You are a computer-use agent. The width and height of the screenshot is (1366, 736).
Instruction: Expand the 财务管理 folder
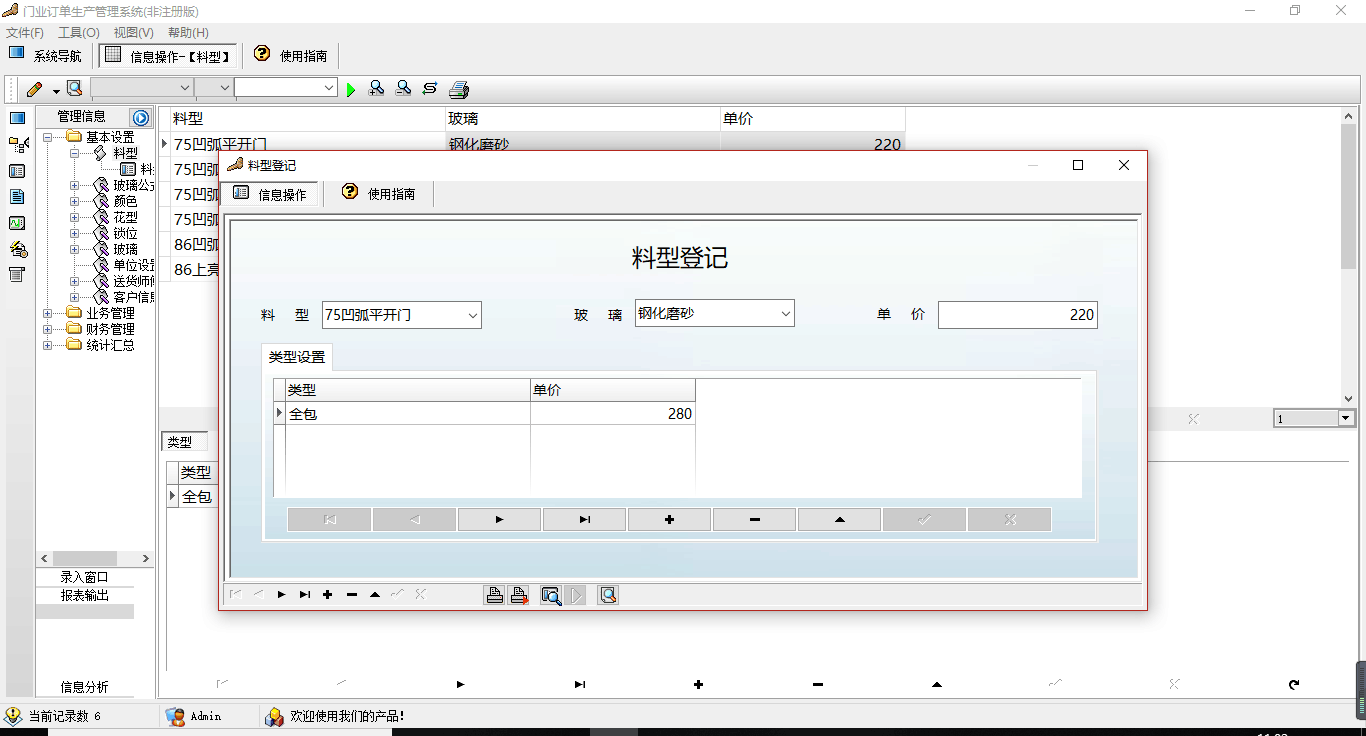[x=47, y=329]
